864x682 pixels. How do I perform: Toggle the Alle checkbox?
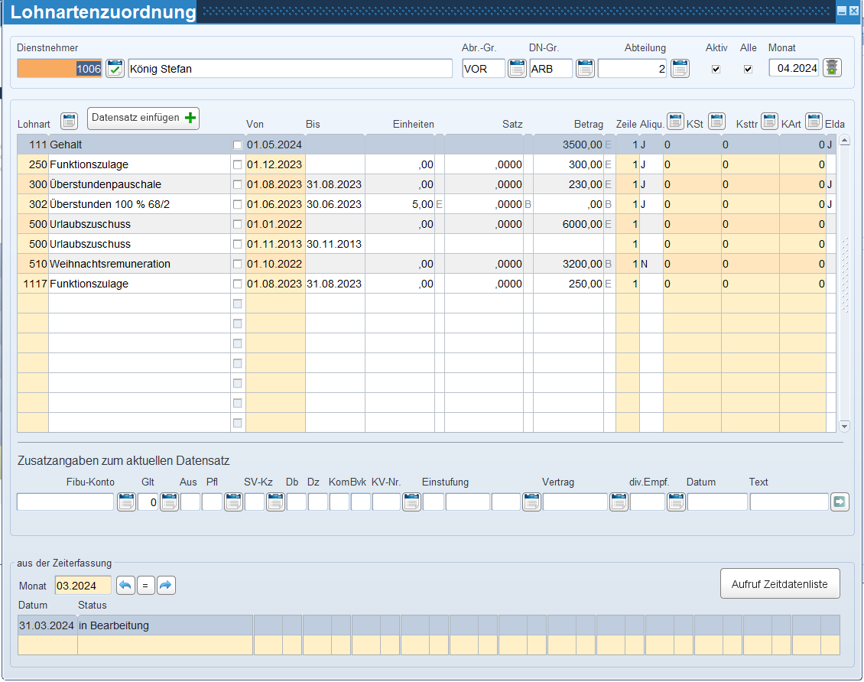pos(747,69)
